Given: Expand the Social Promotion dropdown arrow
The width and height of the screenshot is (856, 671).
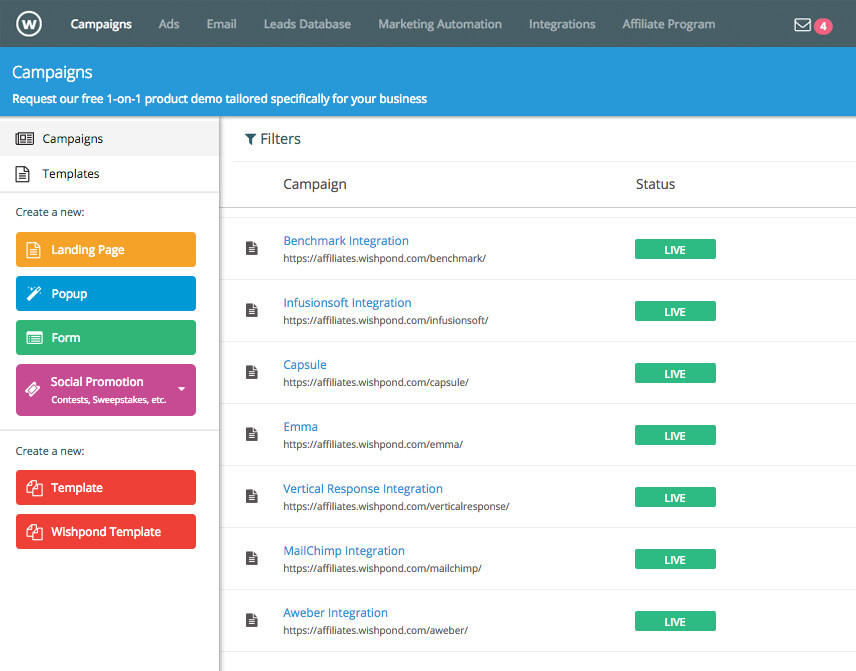Looking at the screenshot, I should pyautogui.click(x=182, y=389).
